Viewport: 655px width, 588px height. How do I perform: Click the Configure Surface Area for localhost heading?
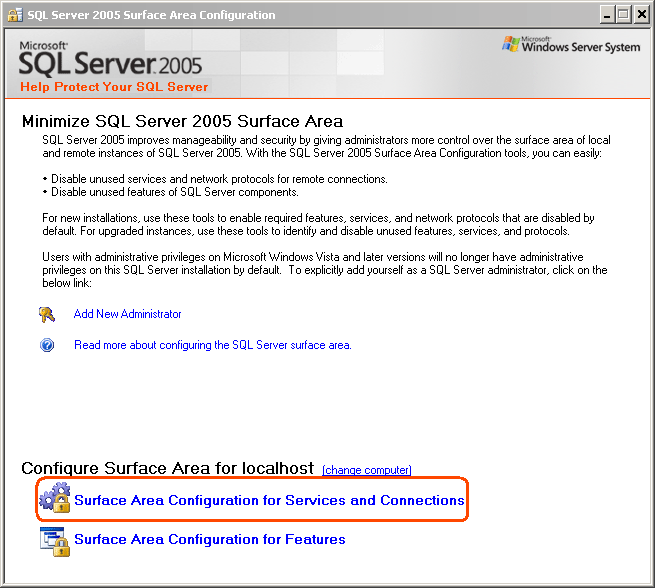click(x=168, y=468)
